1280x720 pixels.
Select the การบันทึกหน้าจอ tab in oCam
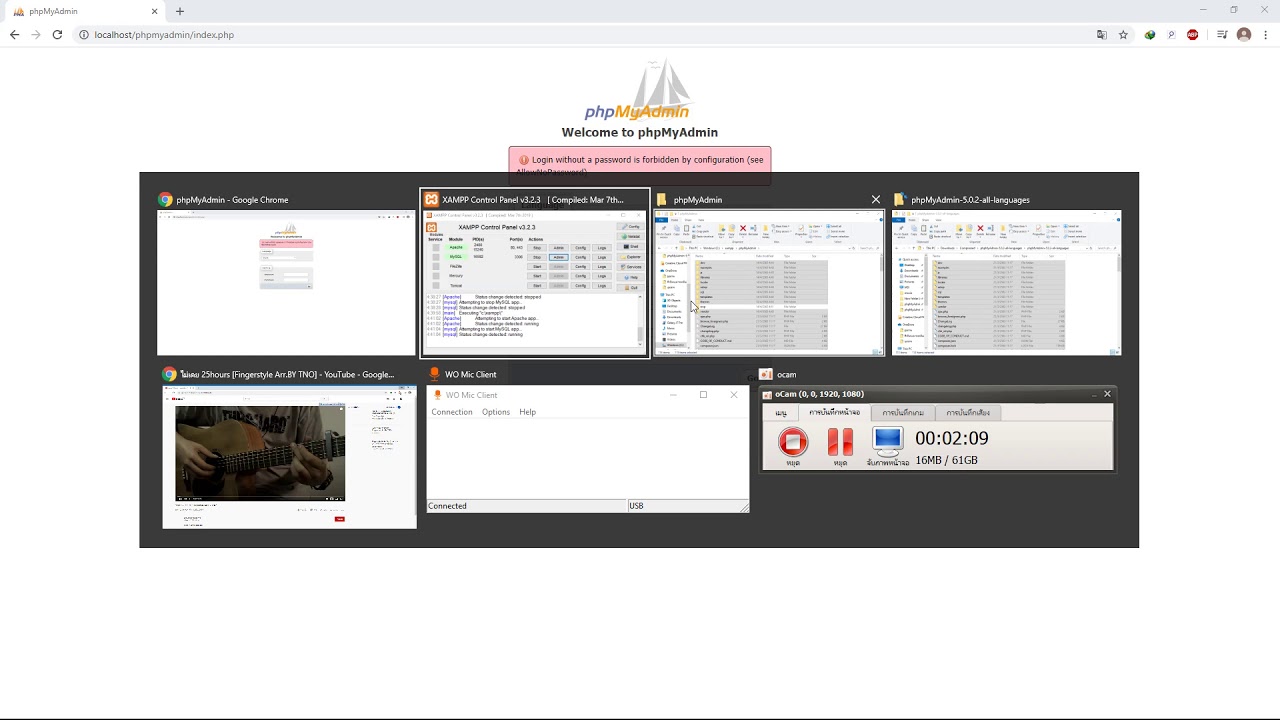tap(834, 412)
